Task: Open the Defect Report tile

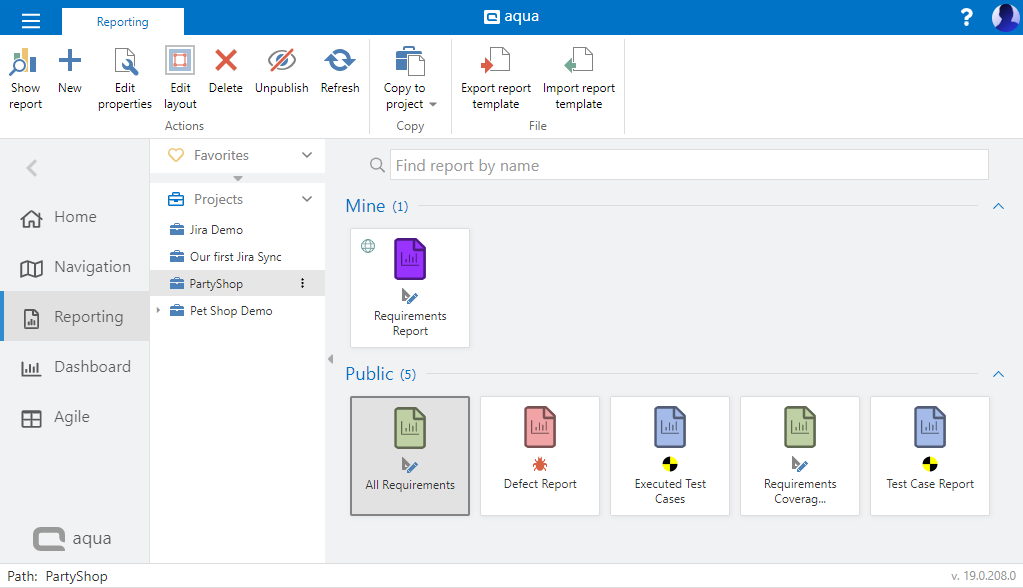Action: click(x=540, y=455)
